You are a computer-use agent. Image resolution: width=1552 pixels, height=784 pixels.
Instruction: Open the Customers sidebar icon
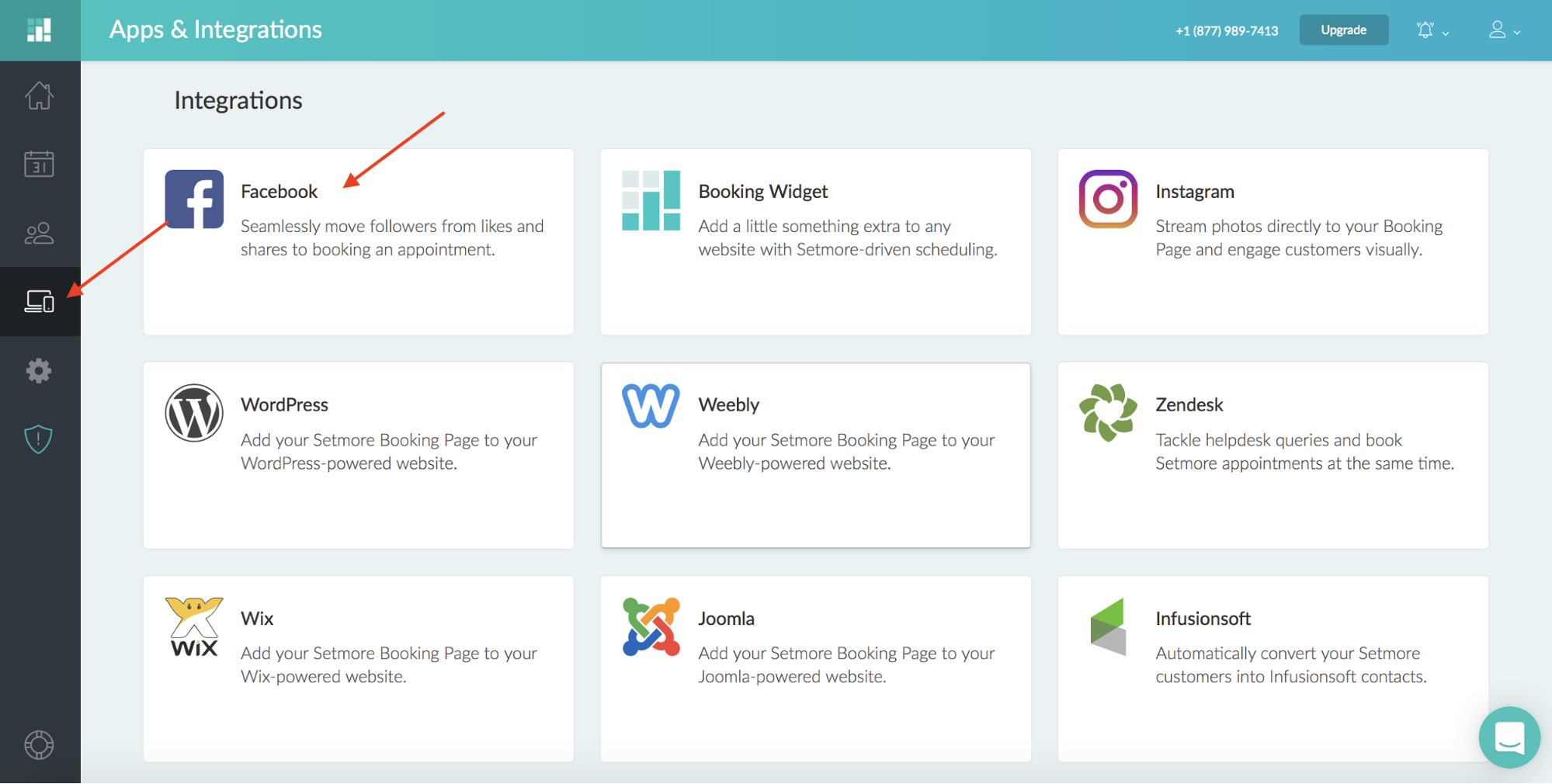39,233
